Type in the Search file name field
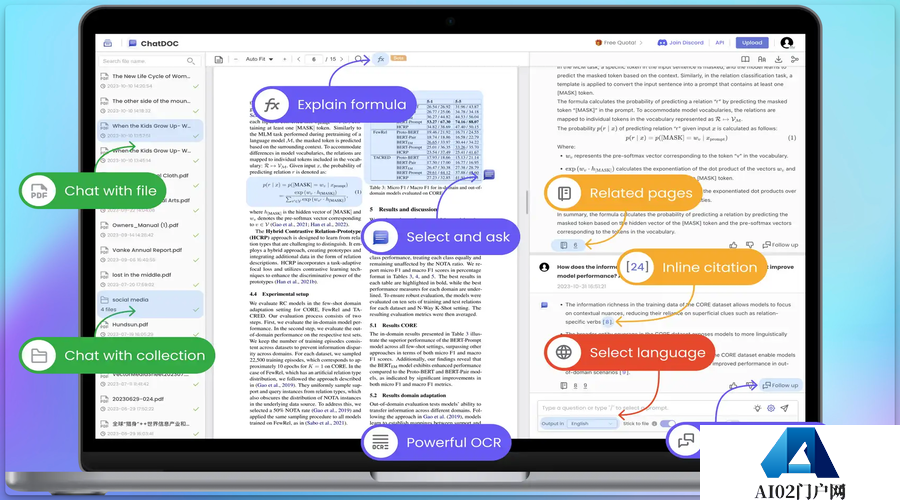Image resolution: width=900 pixels, height=500 pixels. point(148,61)
